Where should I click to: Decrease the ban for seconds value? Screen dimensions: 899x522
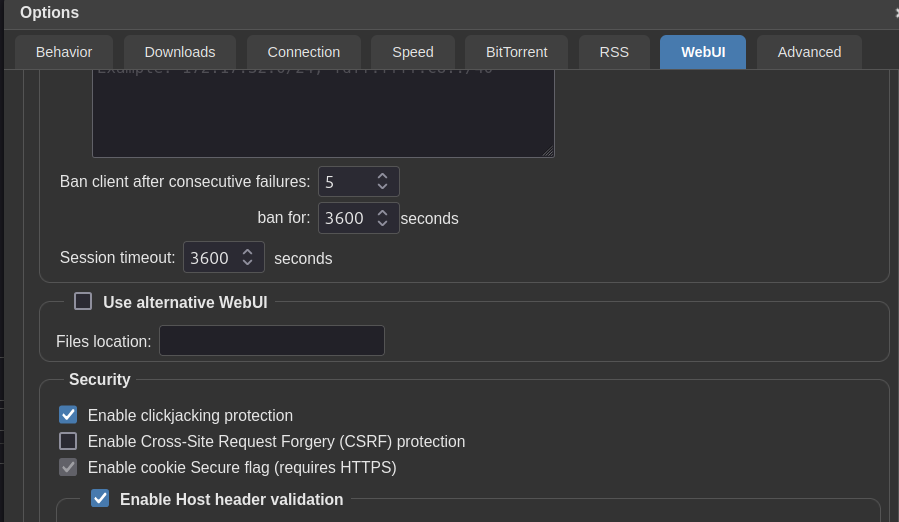coord(382,223)
